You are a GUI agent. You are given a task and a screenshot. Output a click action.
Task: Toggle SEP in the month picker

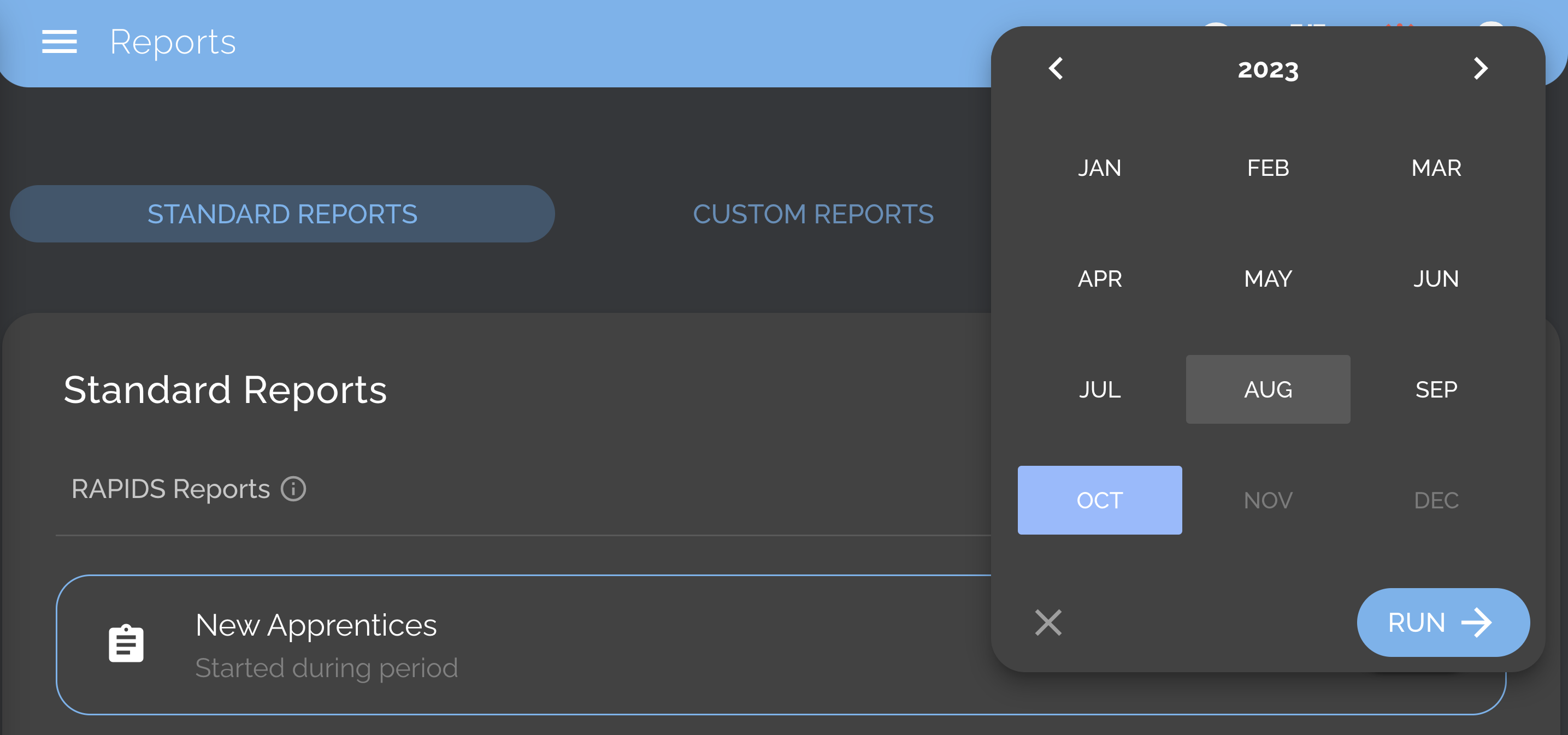tap(1436, 389)
